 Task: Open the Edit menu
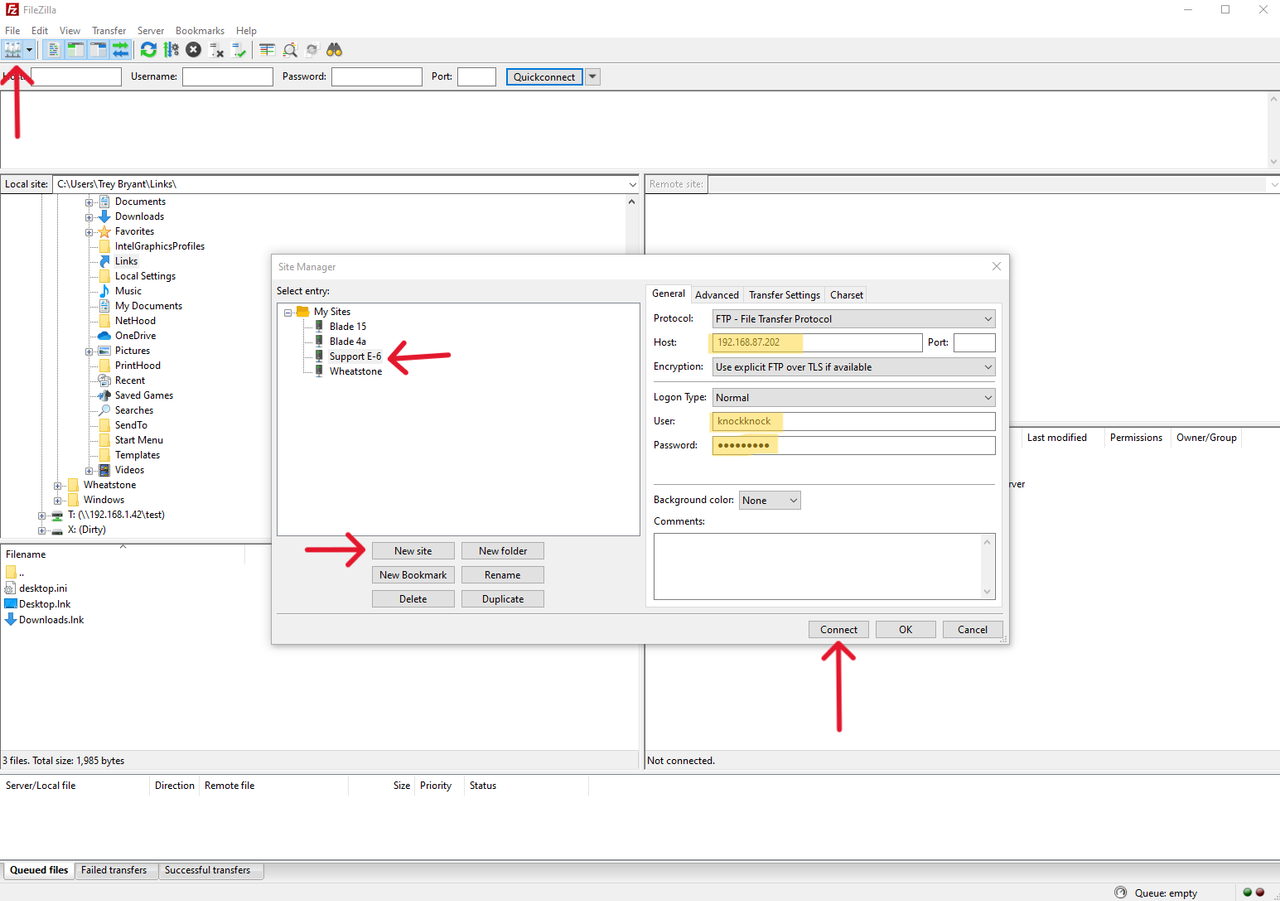39,31
